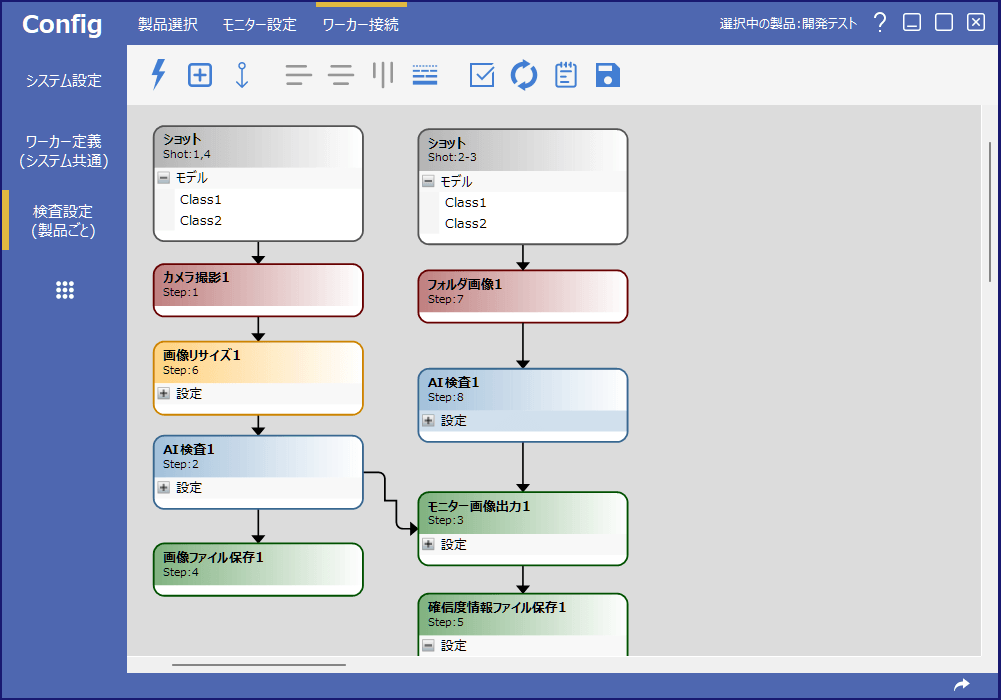Expand 設定 in 画像リサイズ1 node
The height and width of the screenshot is (700, 1001).
[x=163, y=394]
